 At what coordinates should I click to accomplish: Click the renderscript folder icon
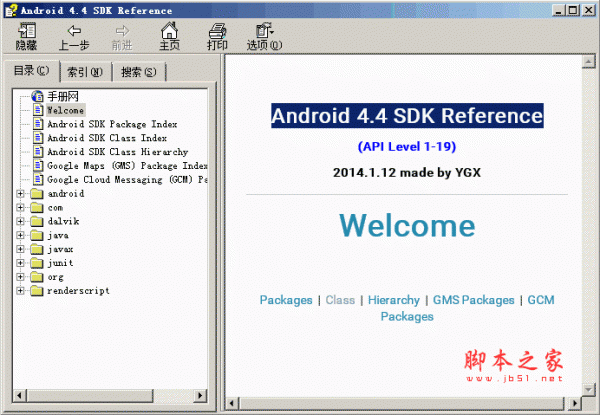[37, 291]
